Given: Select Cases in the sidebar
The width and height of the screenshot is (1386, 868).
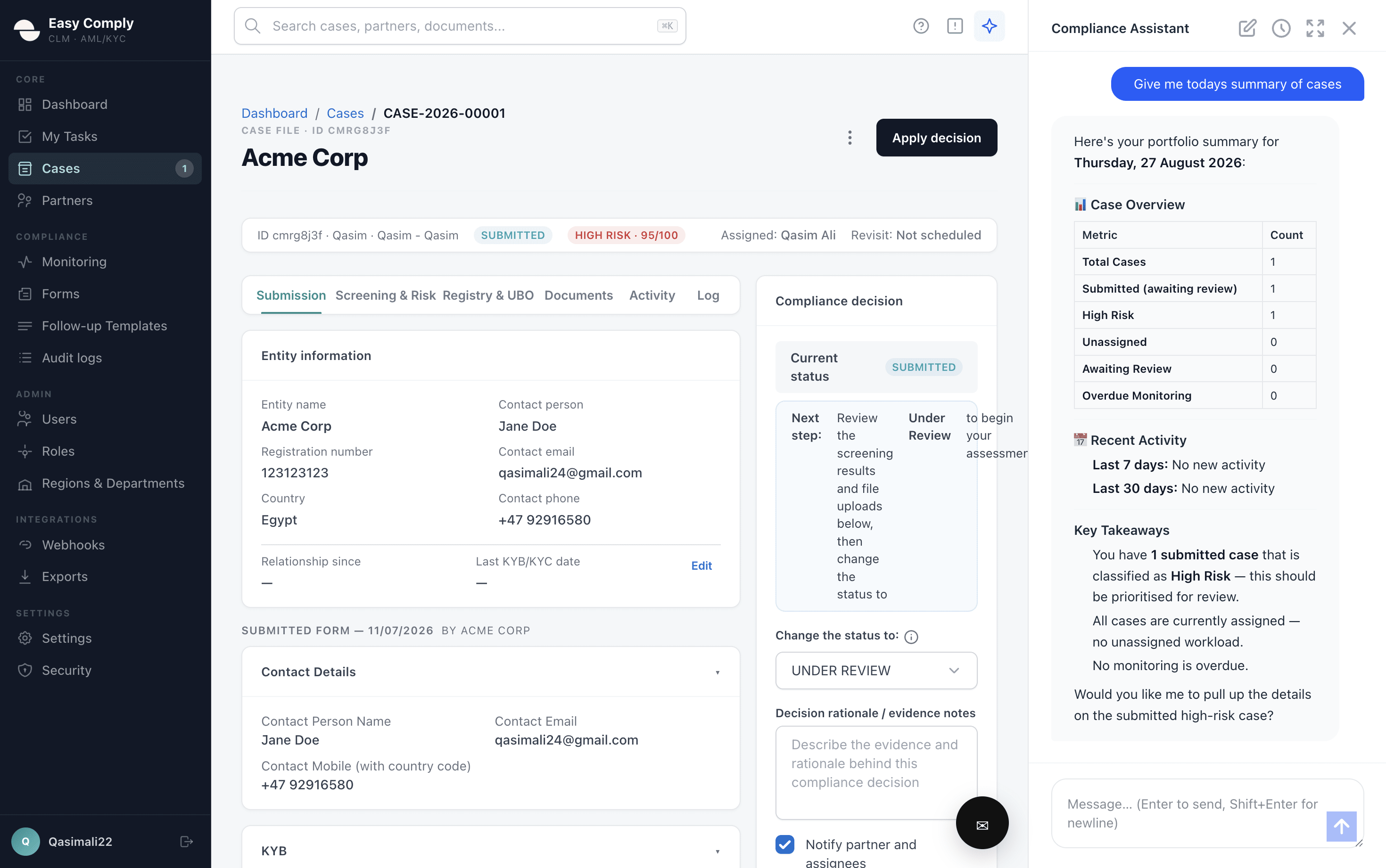Looking at the screenshot, I should point(105,168).
